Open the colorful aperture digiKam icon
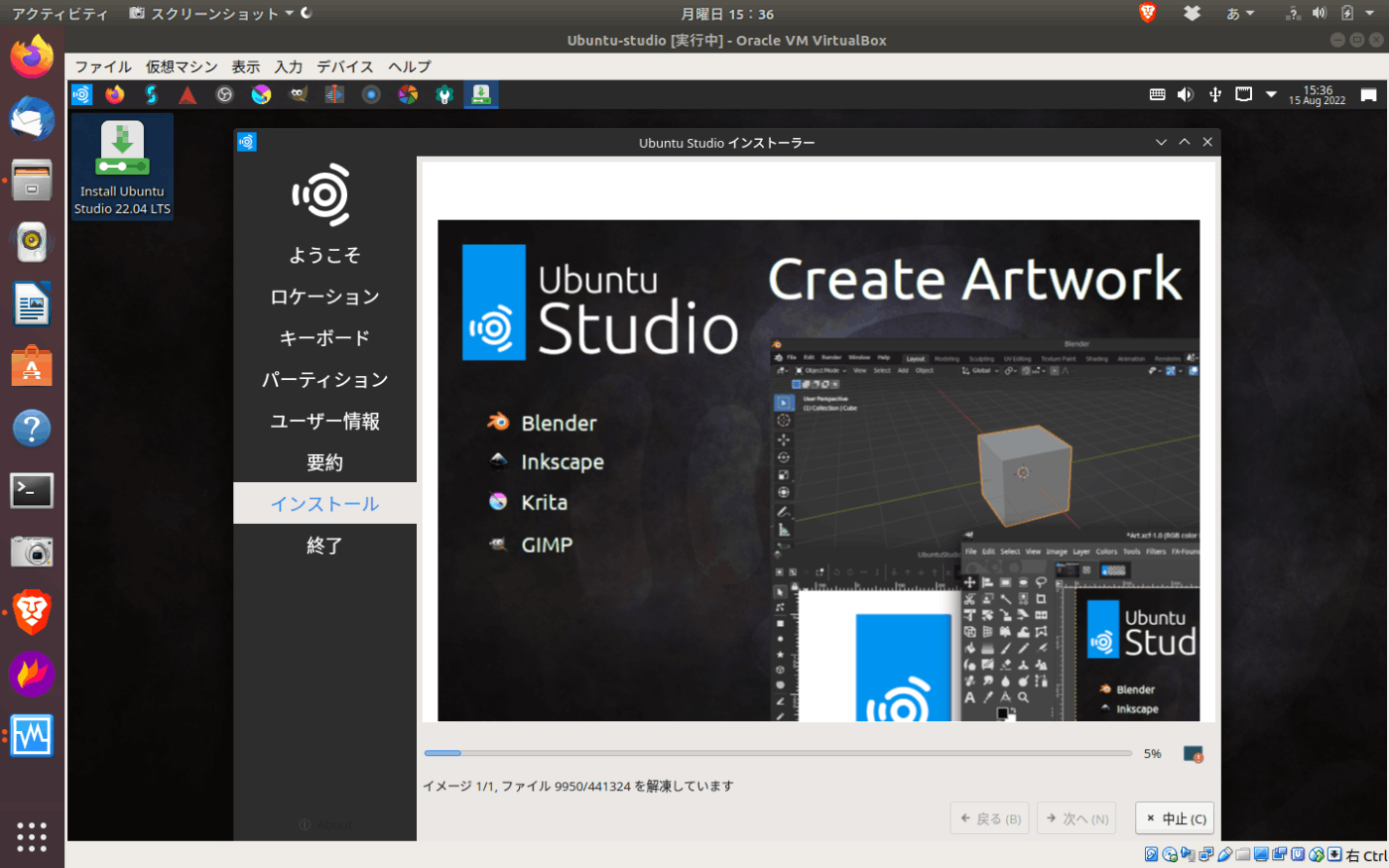1389x868 pixels. [x=408, y=94]
